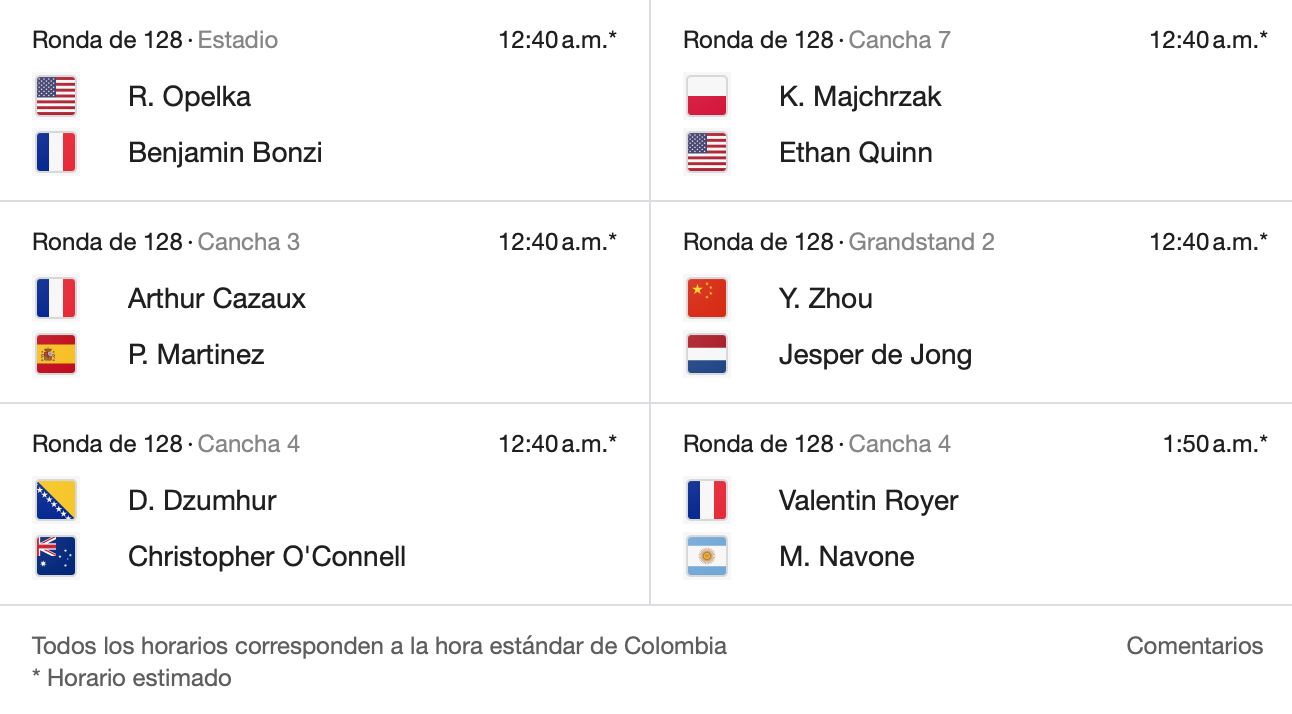The height and width of the screenshot is (714, 1292).
Task: Select the Netherlands flag next to Jesper de Jong
Action: coord(707,354)
